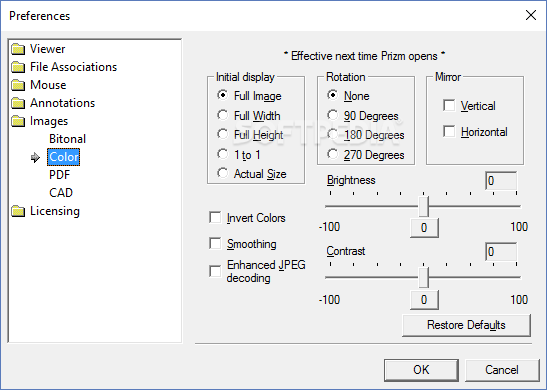Open the CAD settings item
Image resolution: width=547 pixels, height=390 pixels.
[61, 193]
